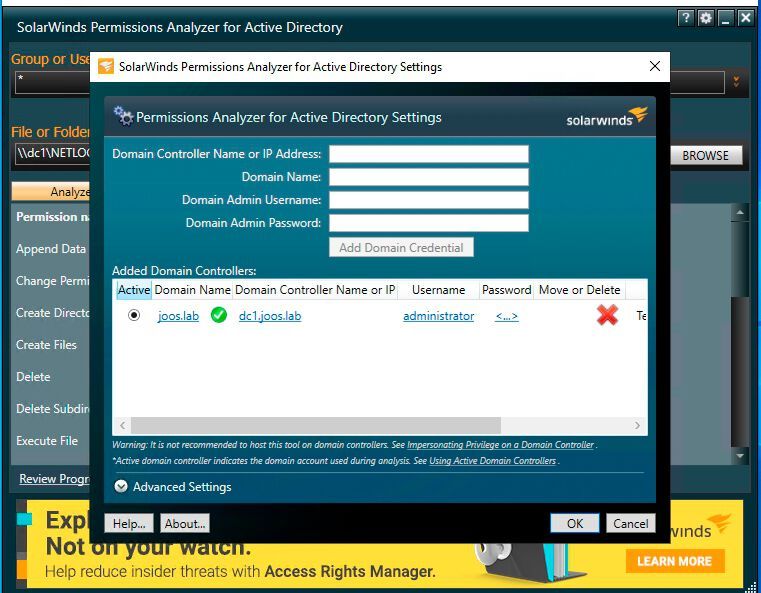Click the BROWSE button in main window
The image size is (761, 593).
click(x=706, y=155)
